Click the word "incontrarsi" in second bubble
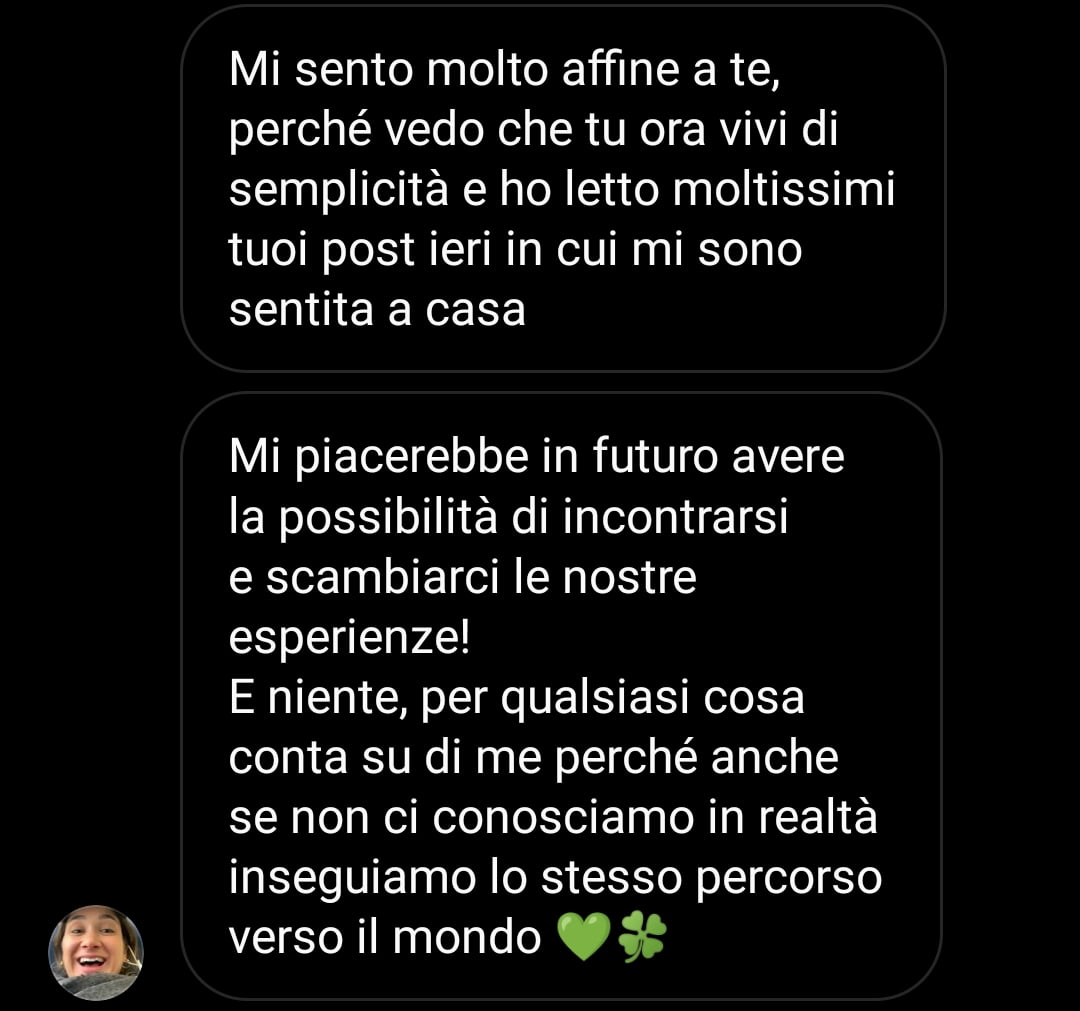Viewport: 1080px width, 1011px height. tap(675, 517)
